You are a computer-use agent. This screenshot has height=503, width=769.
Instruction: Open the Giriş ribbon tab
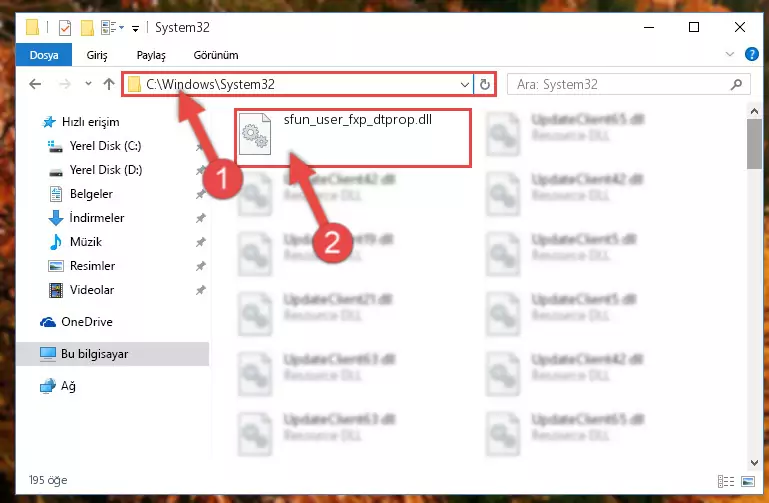(97, 55)
